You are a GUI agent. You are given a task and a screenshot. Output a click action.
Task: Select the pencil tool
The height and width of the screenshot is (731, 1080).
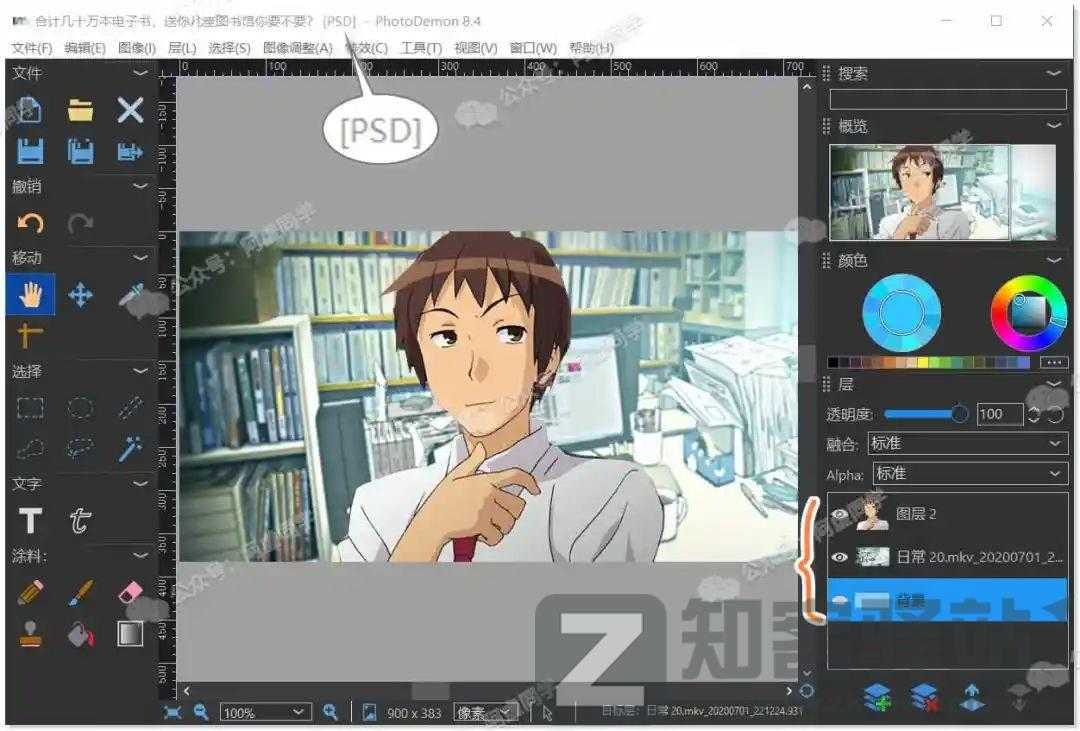pyautogui.click(x=29, y=593)
